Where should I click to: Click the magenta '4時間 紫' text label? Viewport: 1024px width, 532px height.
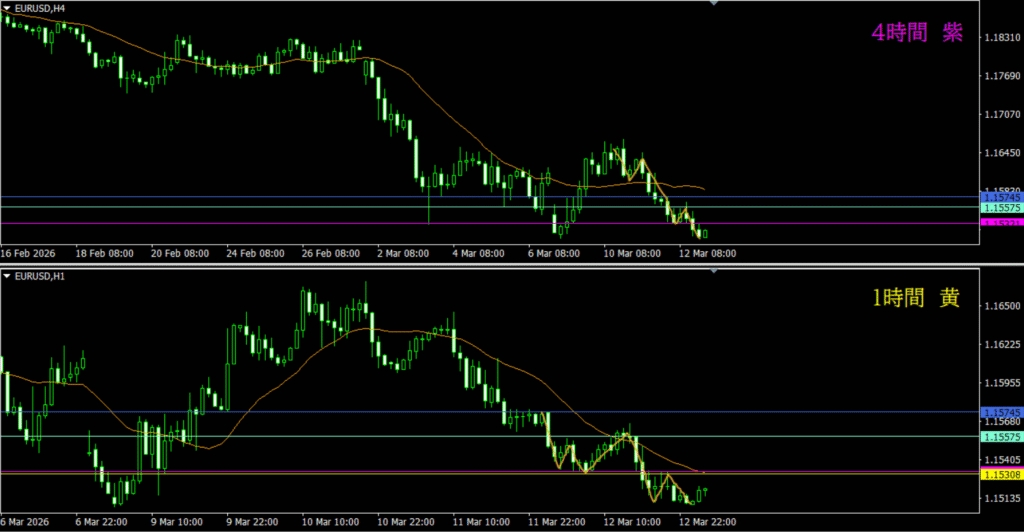pos(916,33)
